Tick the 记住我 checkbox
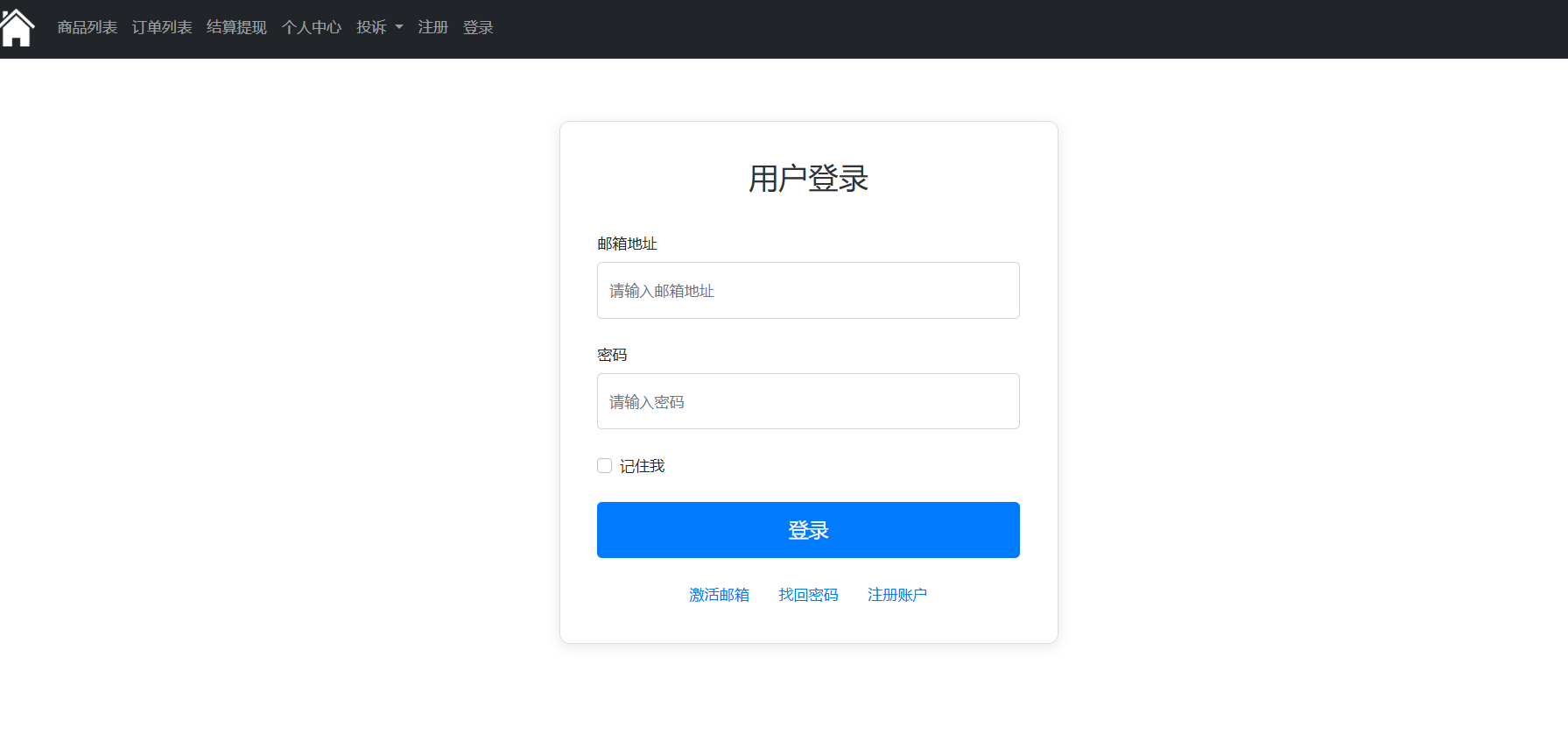The width and height of the screenshot is (1568, 756). tap(605, 466)
